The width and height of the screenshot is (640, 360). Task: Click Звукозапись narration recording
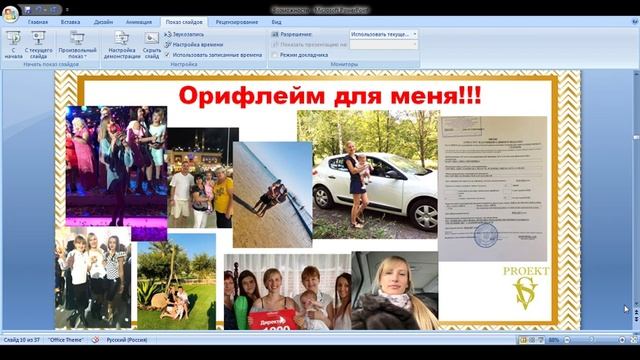click(184, 34)
